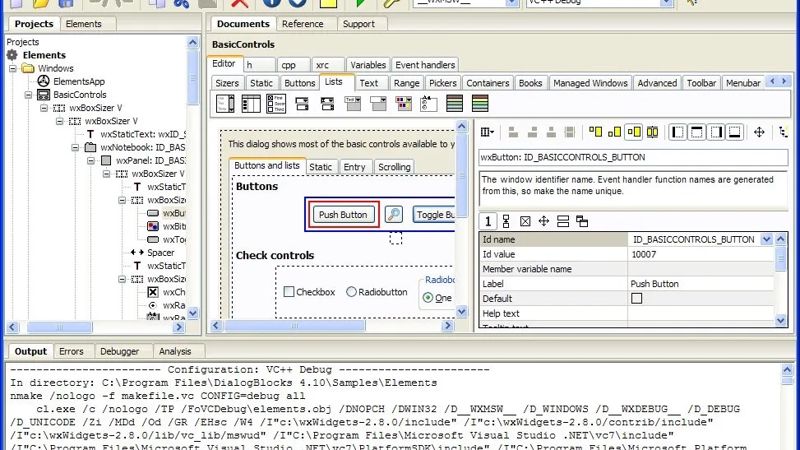The image size is (800, 450).
Task: Collapse the BasicControls tree node
Action: [x=29, y=95]
